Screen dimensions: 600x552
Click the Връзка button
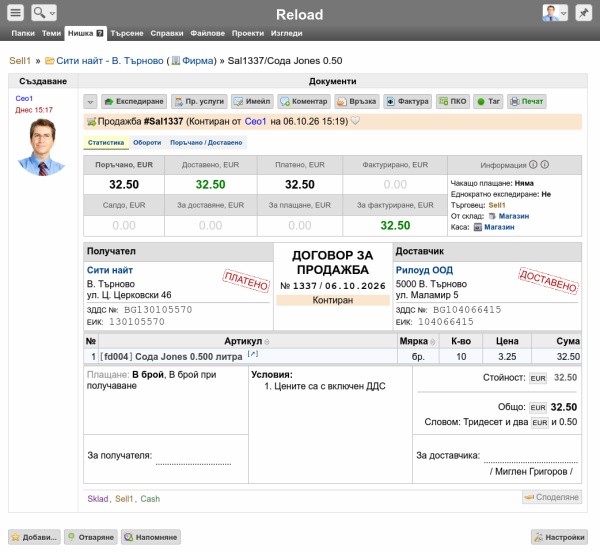(357, 102)
